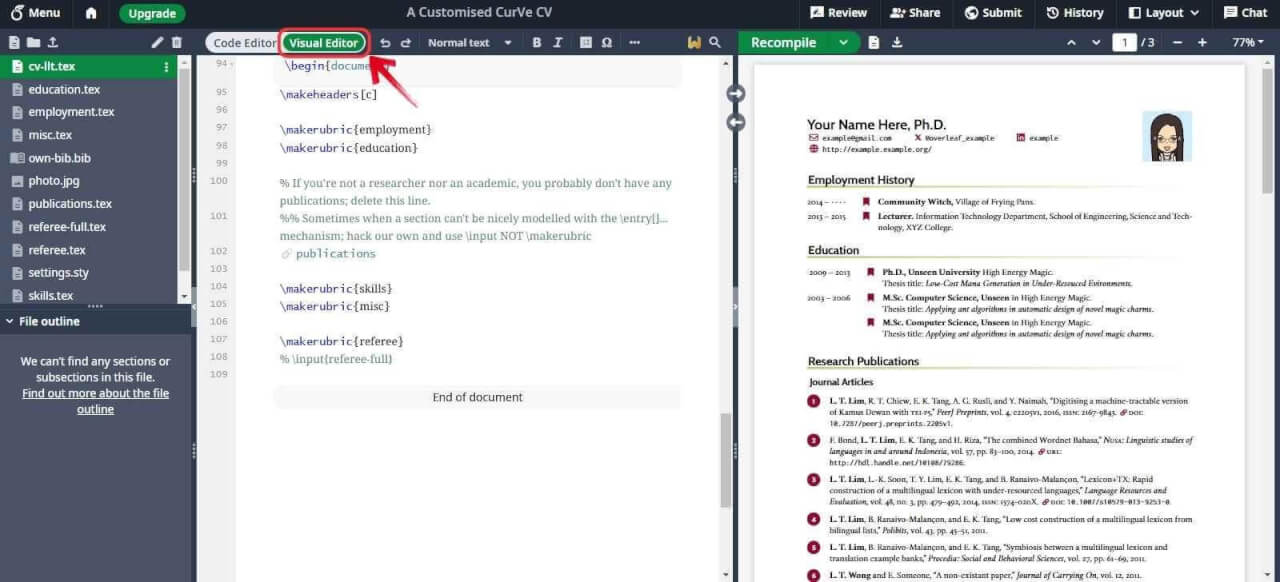Insert a table from the editor toolbar
Screen dimensions: 1280x582
[x=583, y=42]
